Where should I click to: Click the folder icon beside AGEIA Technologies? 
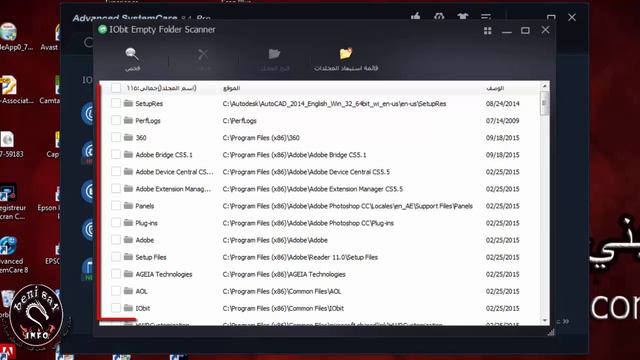click(129, 274)
